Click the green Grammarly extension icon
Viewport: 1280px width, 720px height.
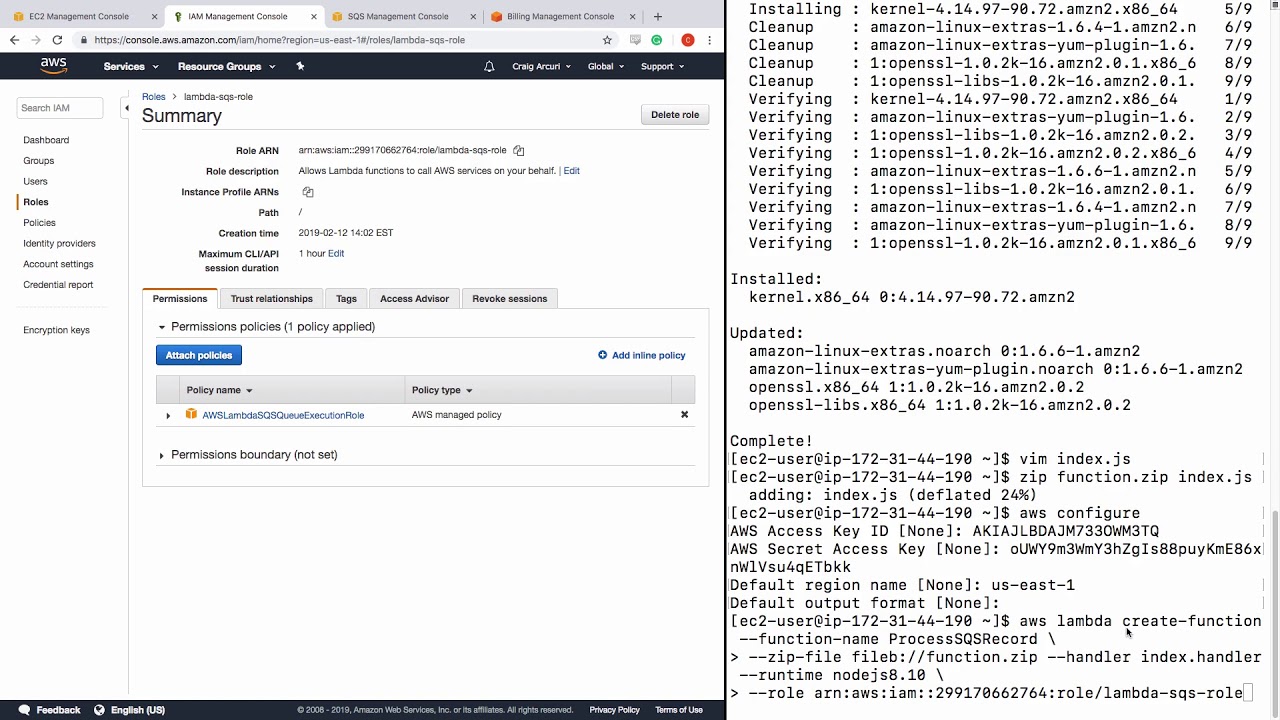point(656,40)
